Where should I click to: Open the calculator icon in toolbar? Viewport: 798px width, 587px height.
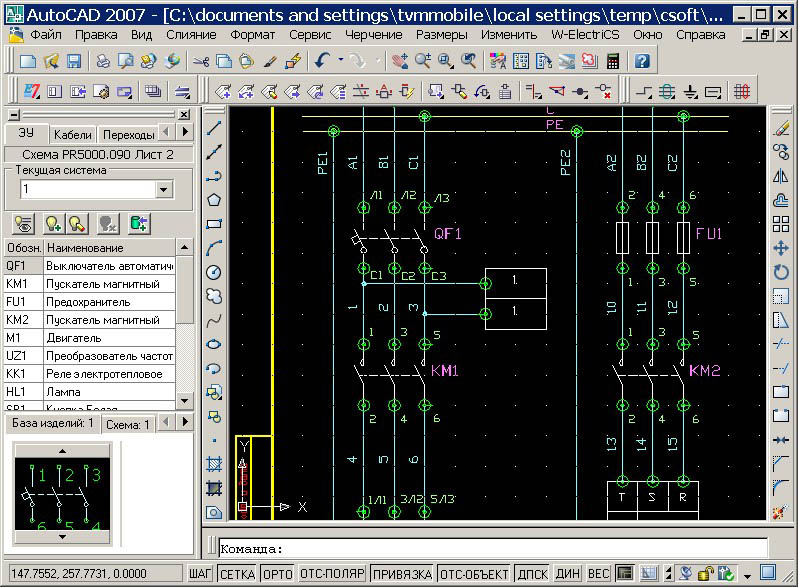613,61
